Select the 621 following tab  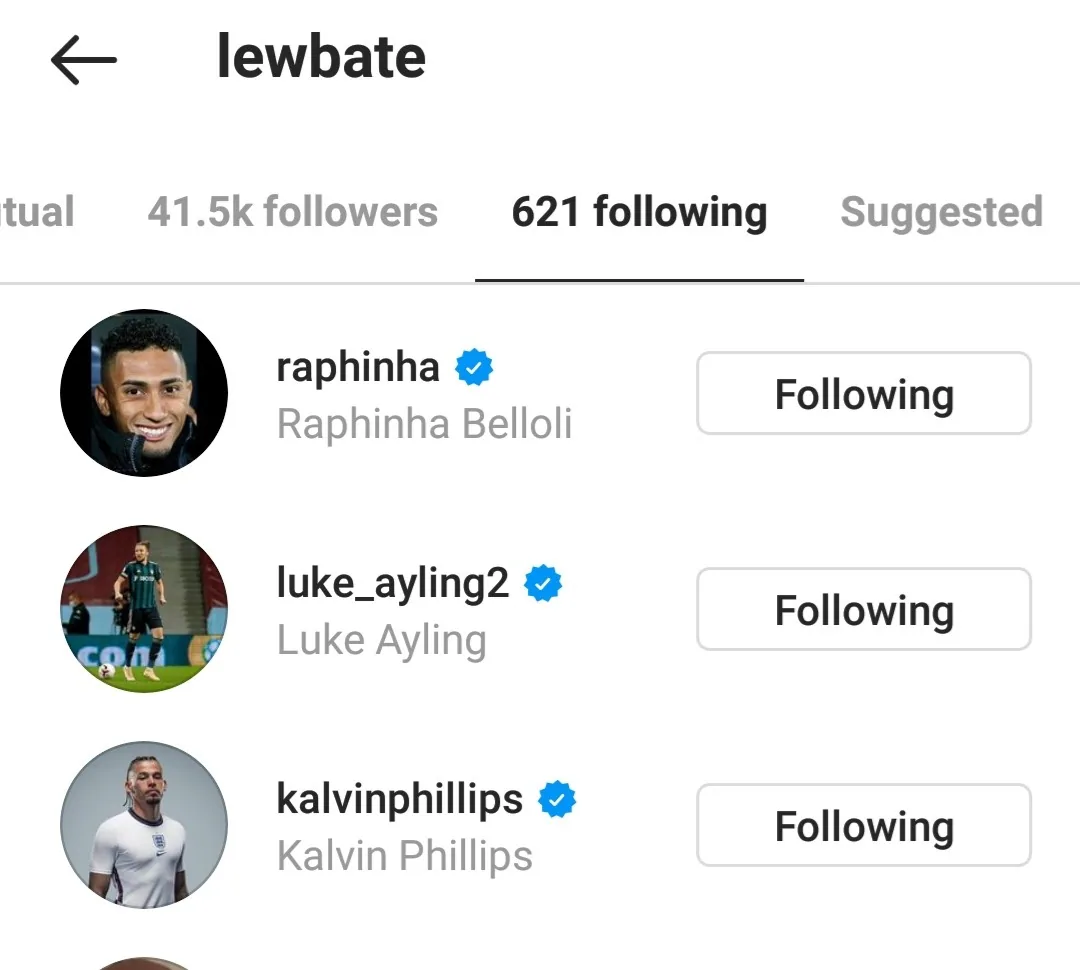(x=639, y=212)
